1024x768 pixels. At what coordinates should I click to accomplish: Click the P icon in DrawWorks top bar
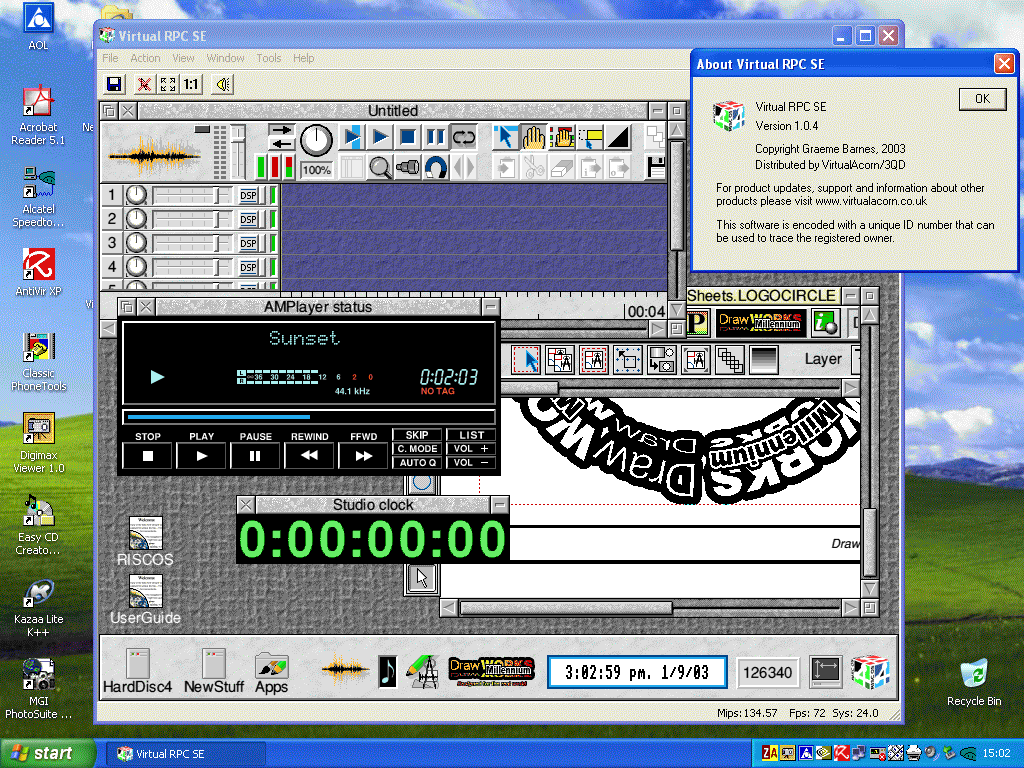pos(698,322)
